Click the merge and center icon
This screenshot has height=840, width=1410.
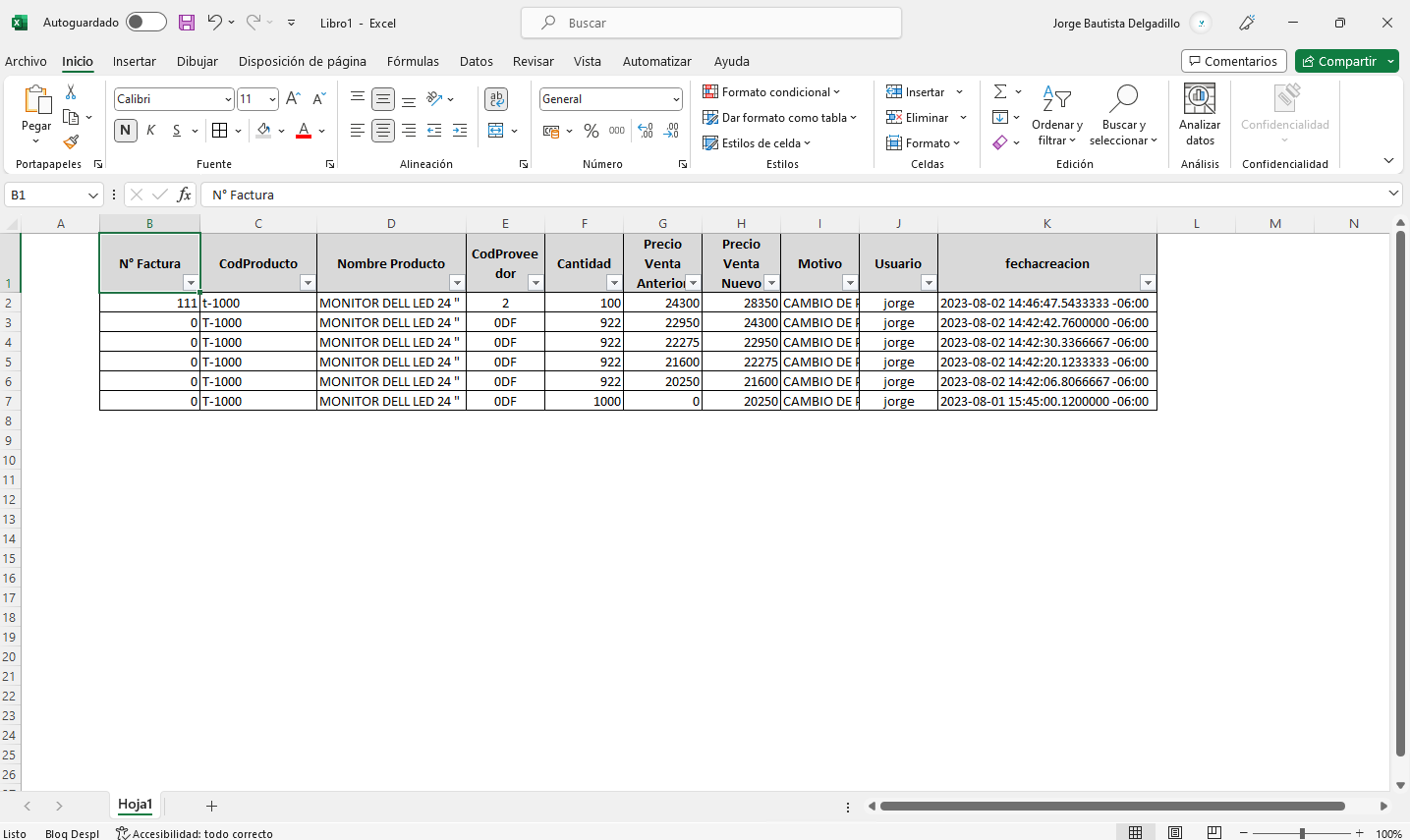tap(496, 130)
